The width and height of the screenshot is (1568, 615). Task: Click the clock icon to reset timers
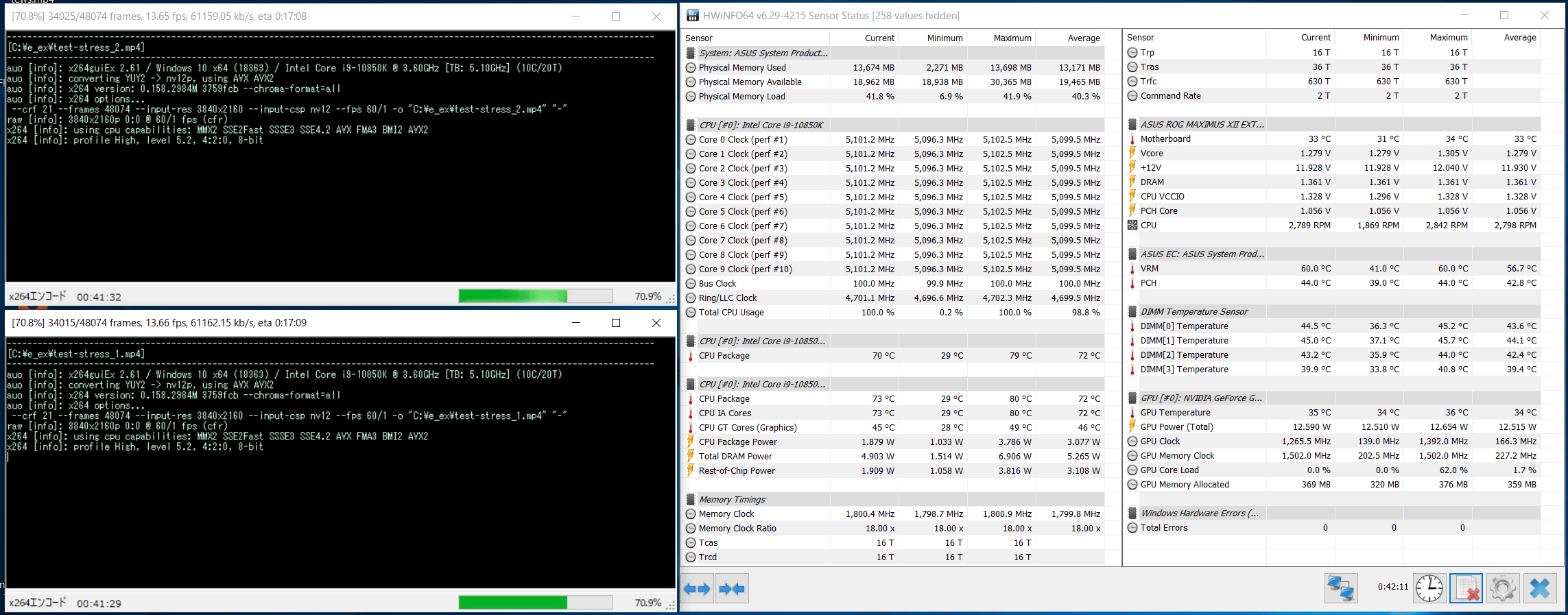tap(1430, 588)
